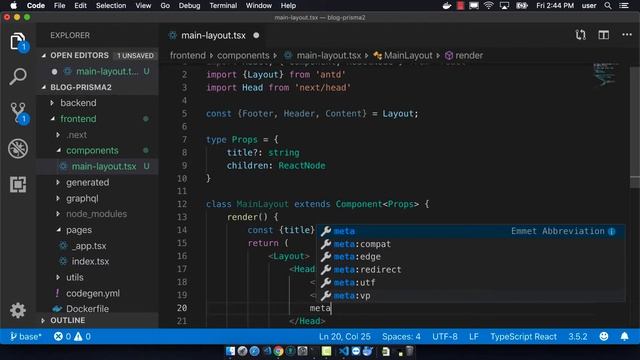
Task: Open the Search view in activity bar
Action: [x=18, y=76]
